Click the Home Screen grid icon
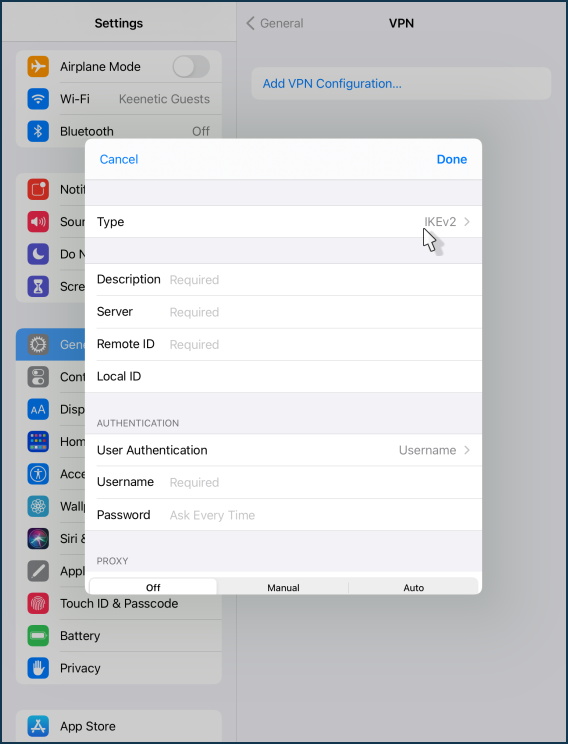 [x=38, y=441]
